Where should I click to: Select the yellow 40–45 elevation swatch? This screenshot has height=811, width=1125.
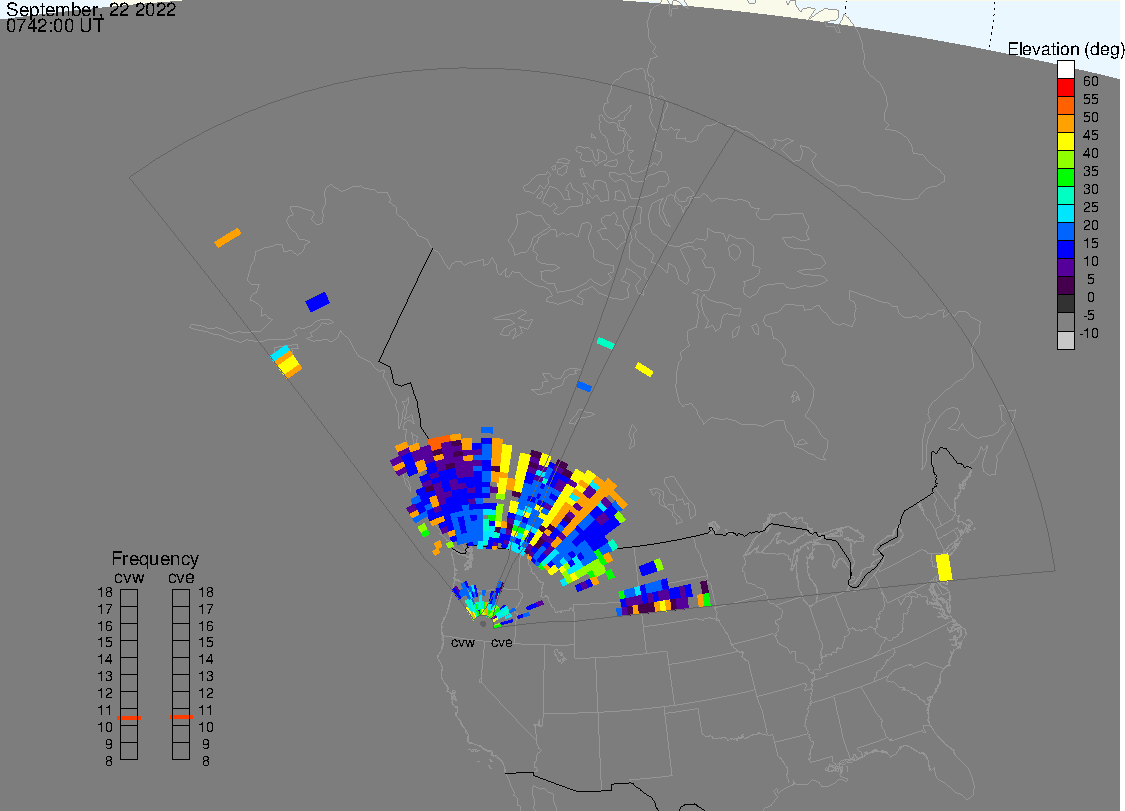tap(1065, 141)
